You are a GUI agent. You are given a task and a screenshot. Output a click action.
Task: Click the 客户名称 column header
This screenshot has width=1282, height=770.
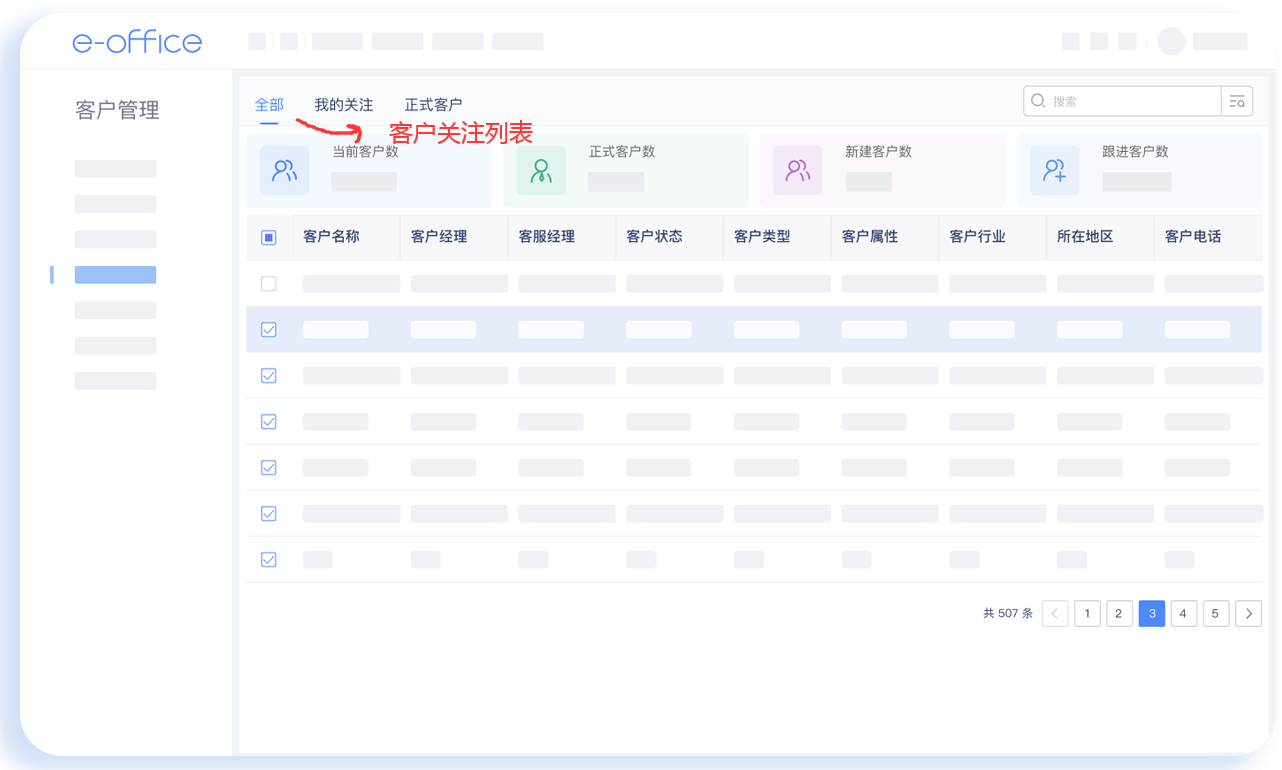tap(331, 237)
